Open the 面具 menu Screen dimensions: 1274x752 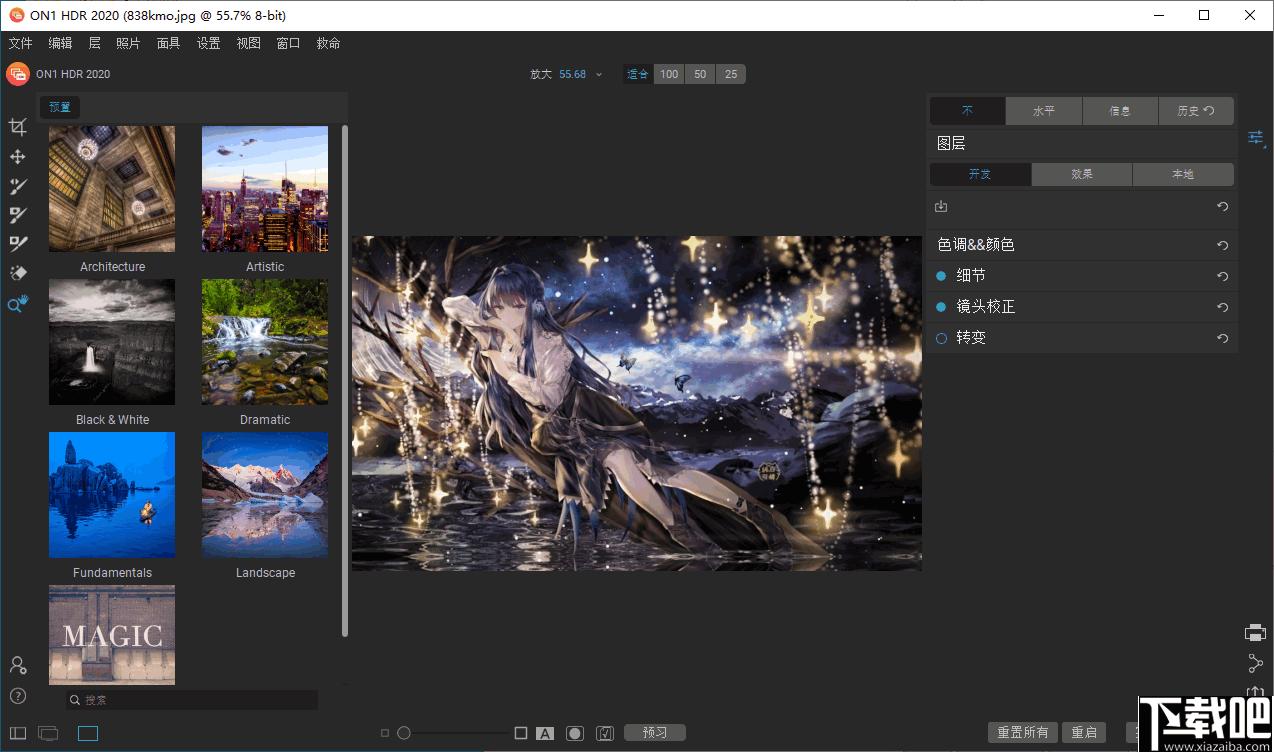(168, 43)
